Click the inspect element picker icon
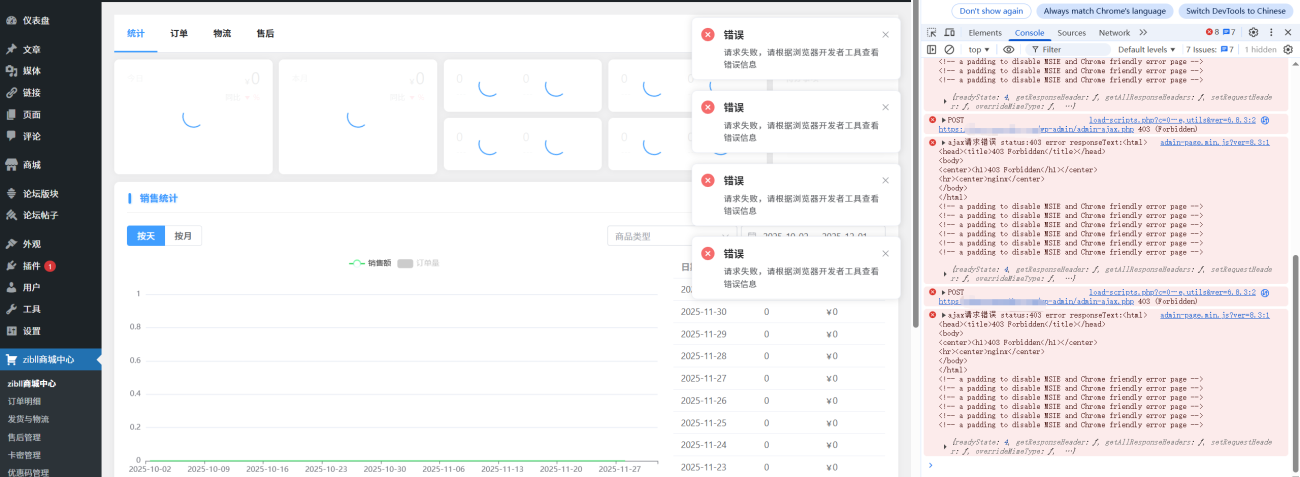The height and width of the screenshot is (477, 1300). [x=932, y=33]
